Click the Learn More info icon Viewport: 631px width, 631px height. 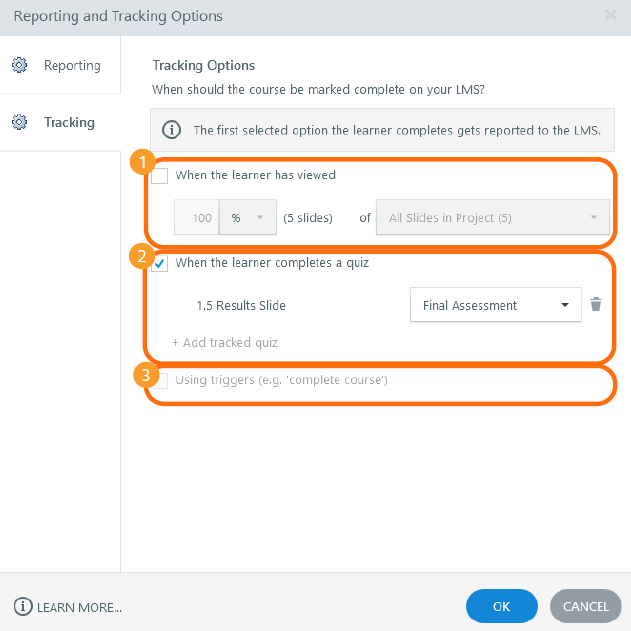pyautogui.click(x=23, y=606)
